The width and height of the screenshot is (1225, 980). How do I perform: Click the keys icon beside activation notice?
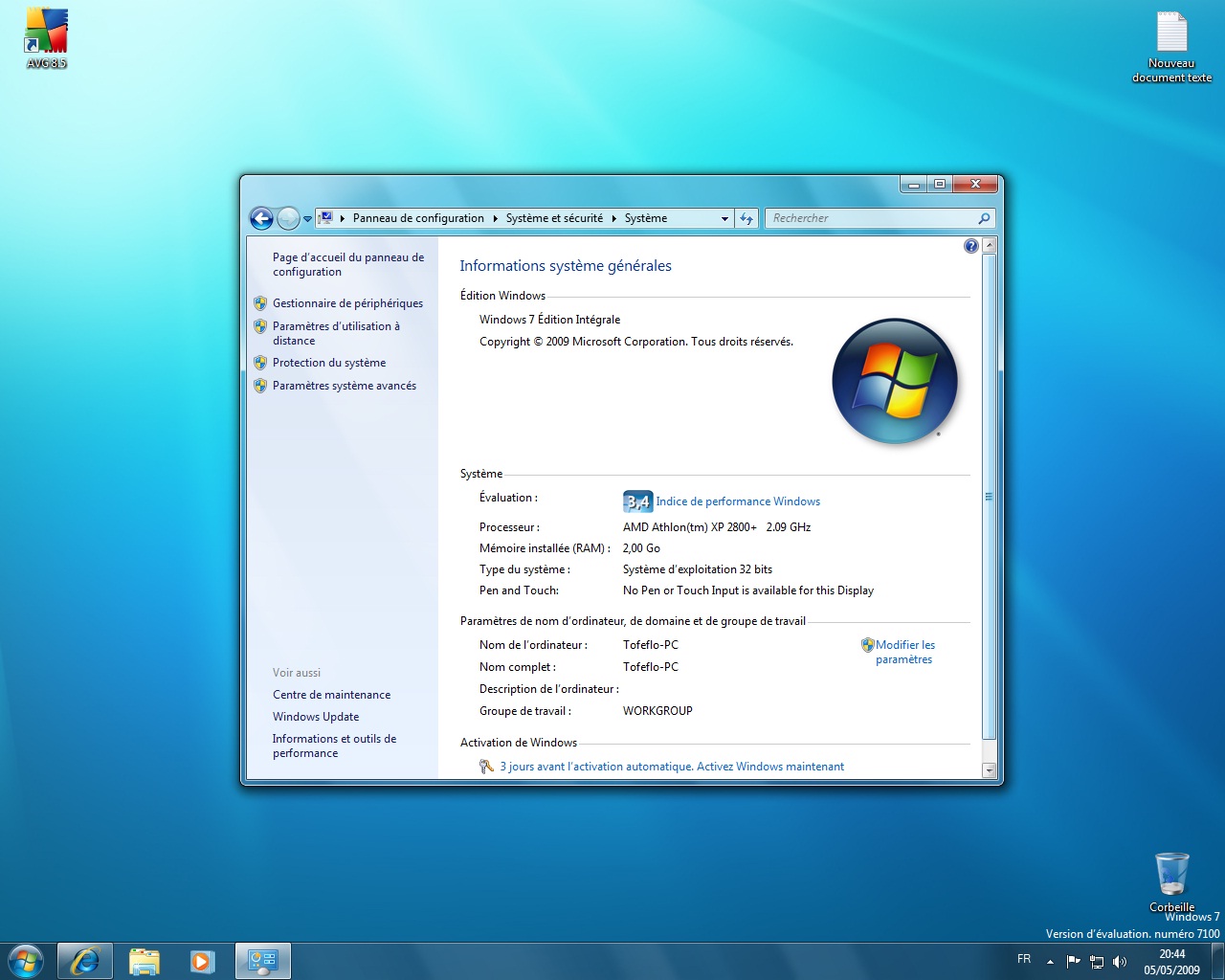click(487, 767)
